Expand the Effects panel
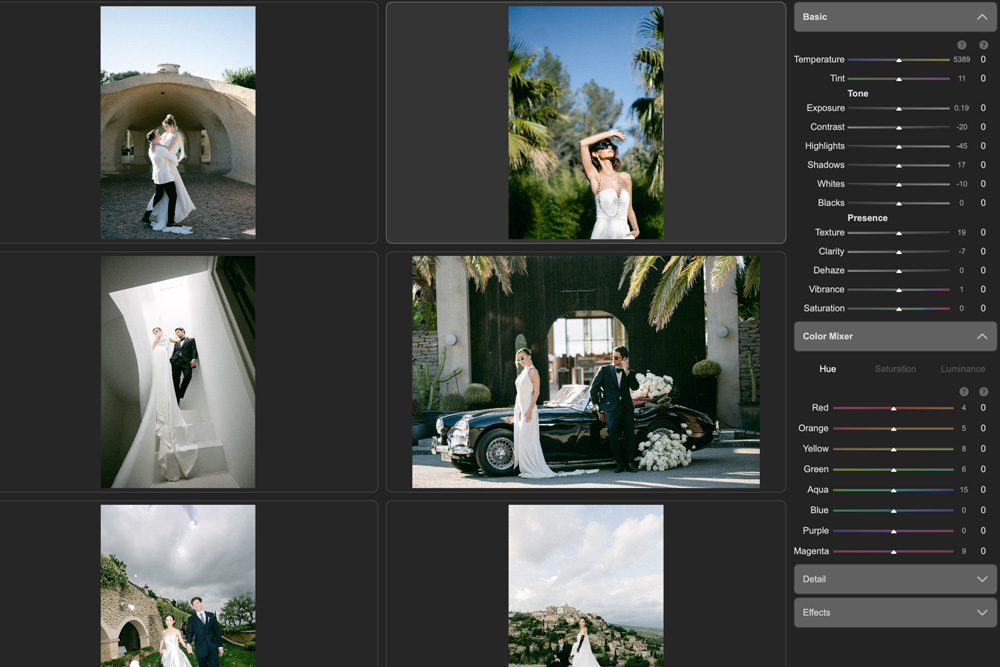The height and width of the screenshot is (667, 1000). point(981,612)
